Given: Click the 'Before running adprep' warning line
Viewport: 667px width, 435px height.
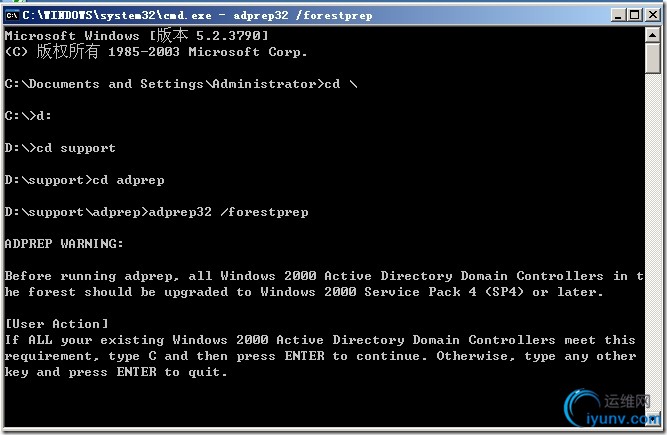Looking at the screenshot, I should (x=324, y=276).
